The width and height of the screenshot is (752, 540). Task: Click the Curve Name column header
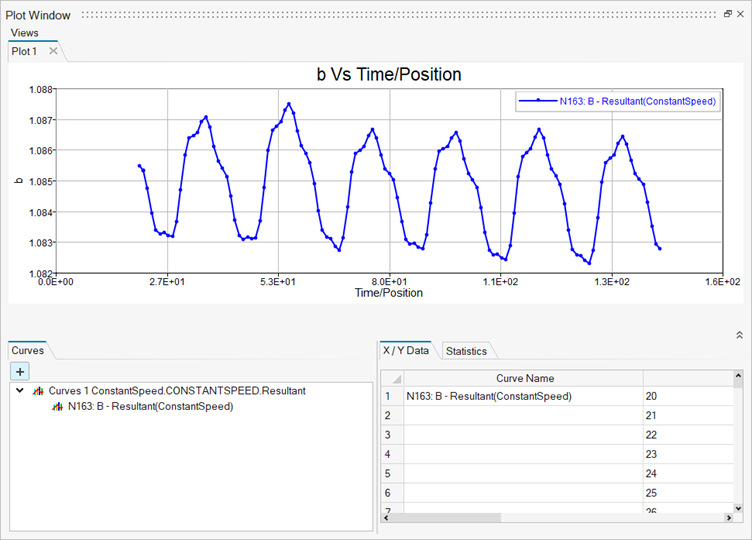(x=524, y=379)
